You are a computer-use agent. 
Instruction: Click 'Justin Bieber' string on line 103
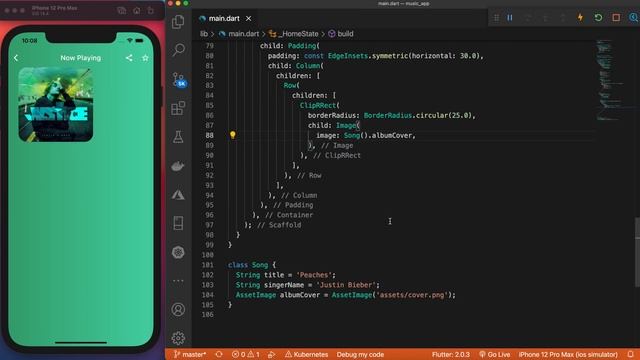346,285
